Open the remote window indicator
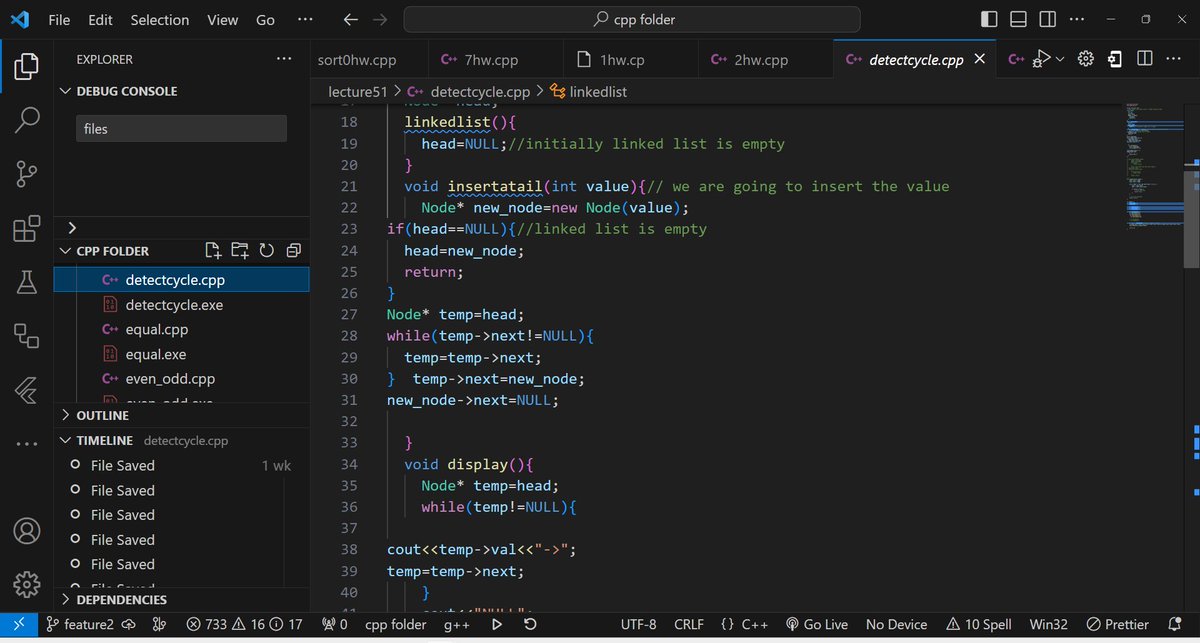1200x643 pixels. [18, 624]
